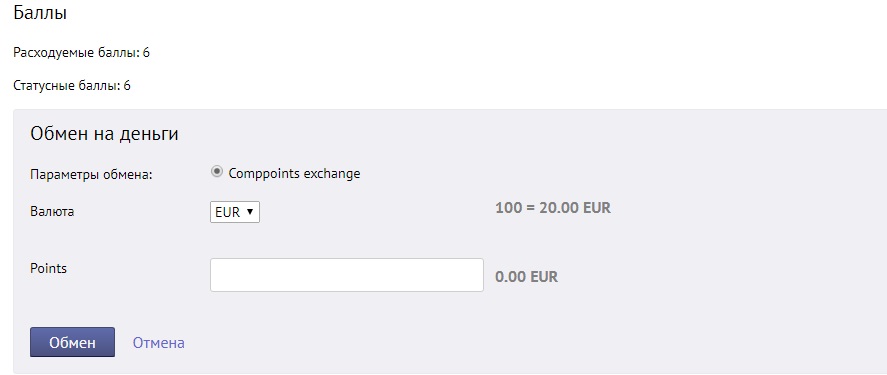Click the Comppoints exchange option label

tap(294, 174)
